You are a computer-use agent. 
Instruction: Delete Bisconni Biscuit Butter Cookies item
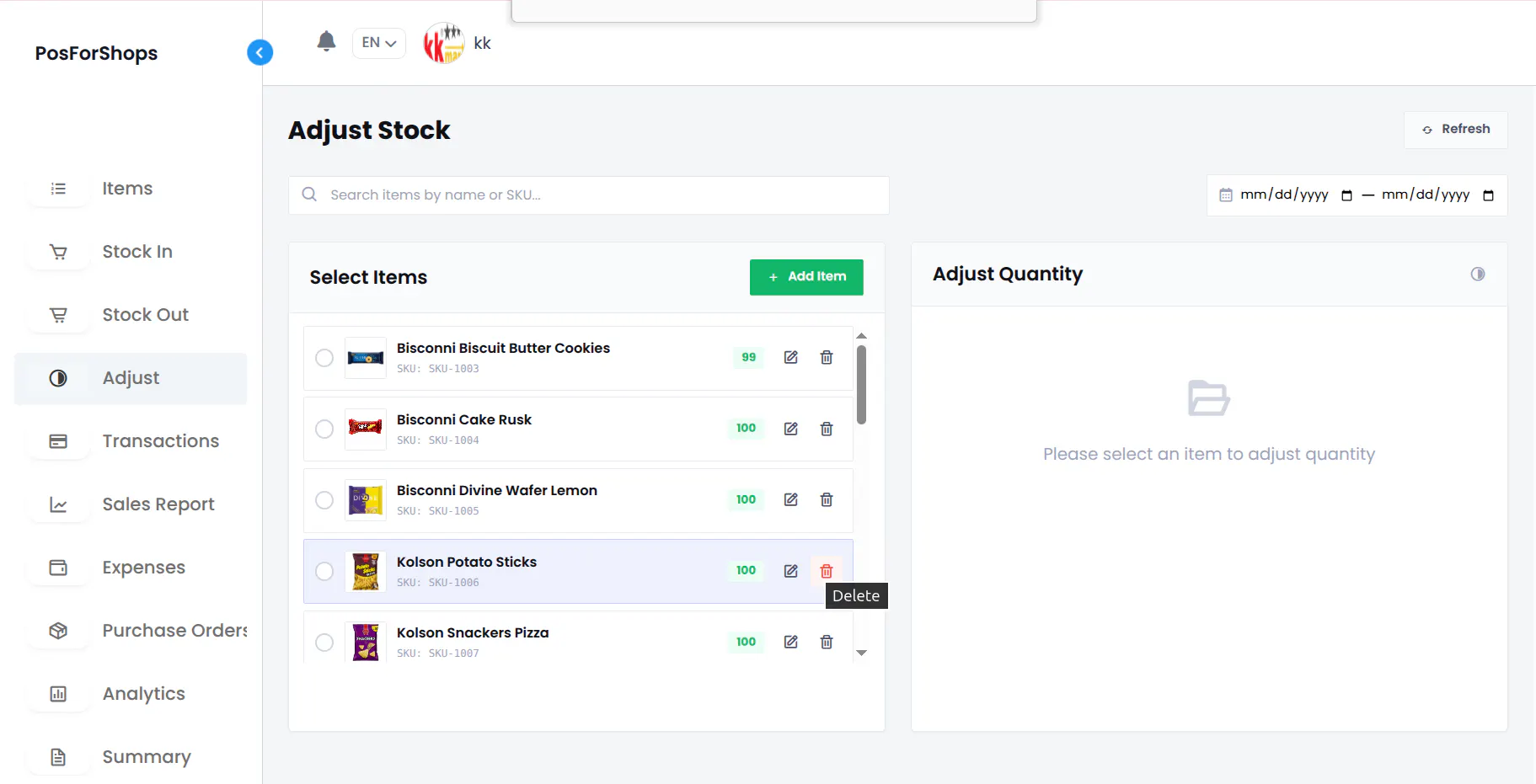point(827,357)
